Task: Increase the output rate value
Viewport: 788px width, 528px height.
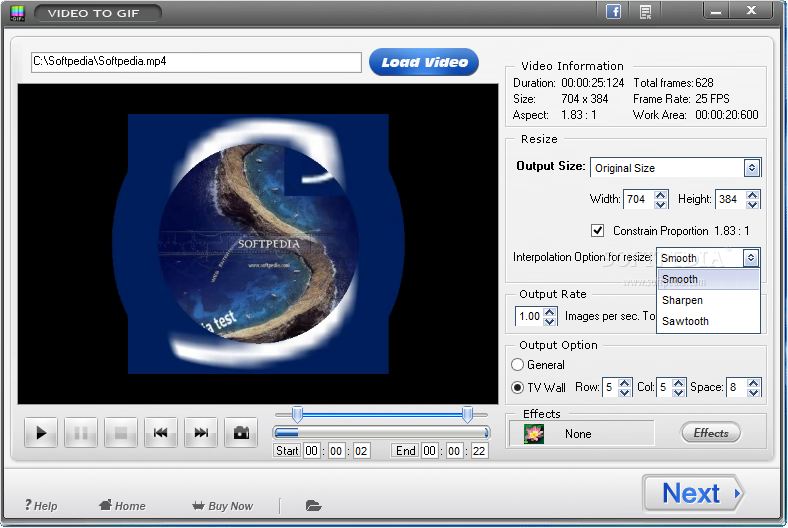Action: click(x=550, y=312)
